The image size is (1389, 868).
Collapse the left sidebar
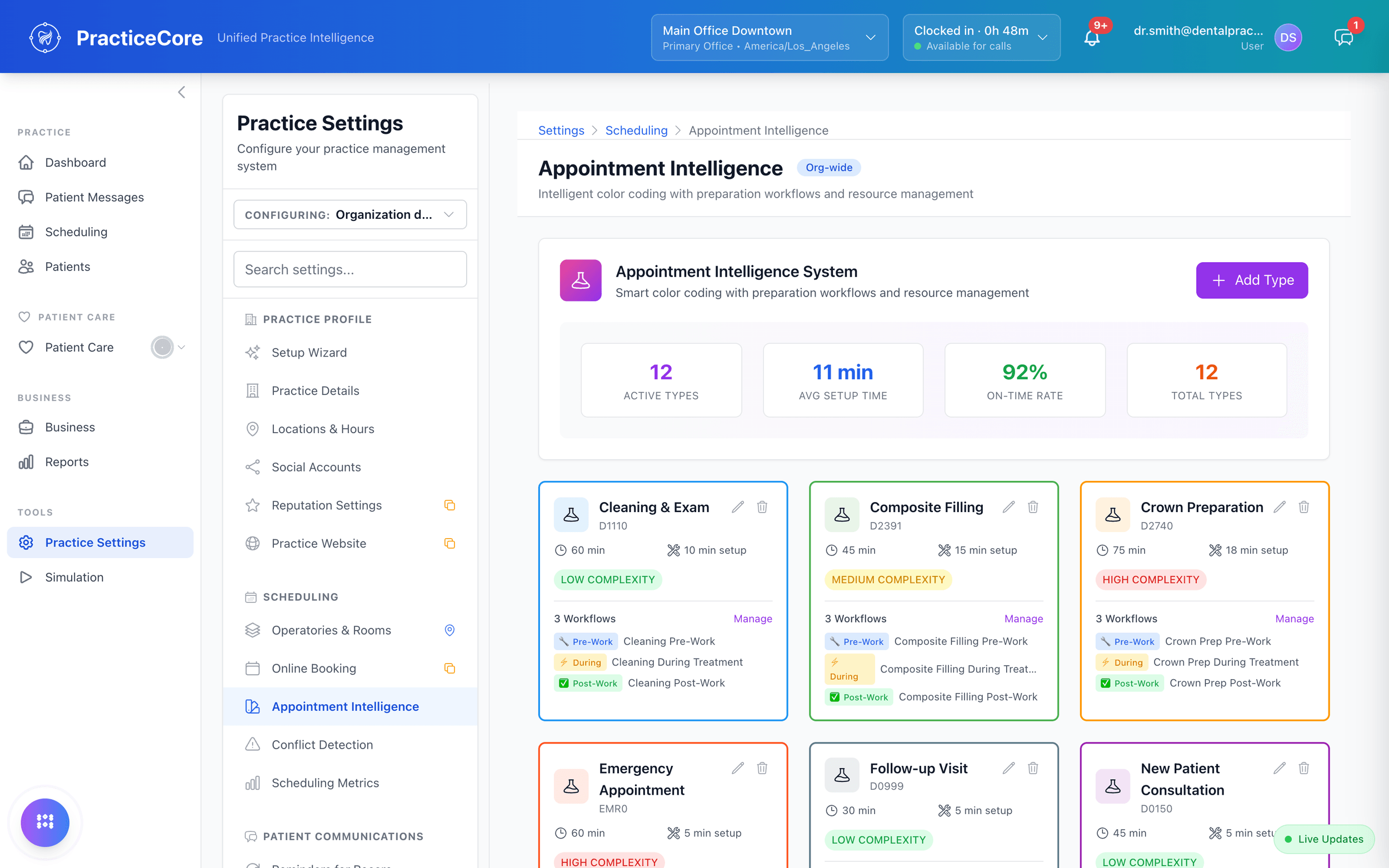pyautogui.click(x=182, y=92)
